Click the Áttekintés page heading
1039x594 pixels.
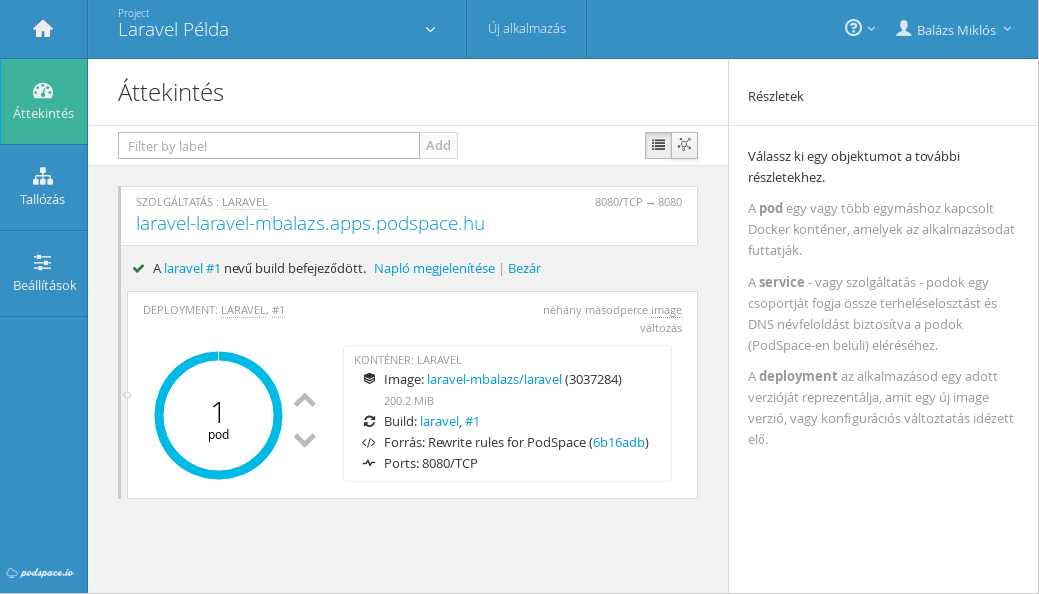[171, 92]
